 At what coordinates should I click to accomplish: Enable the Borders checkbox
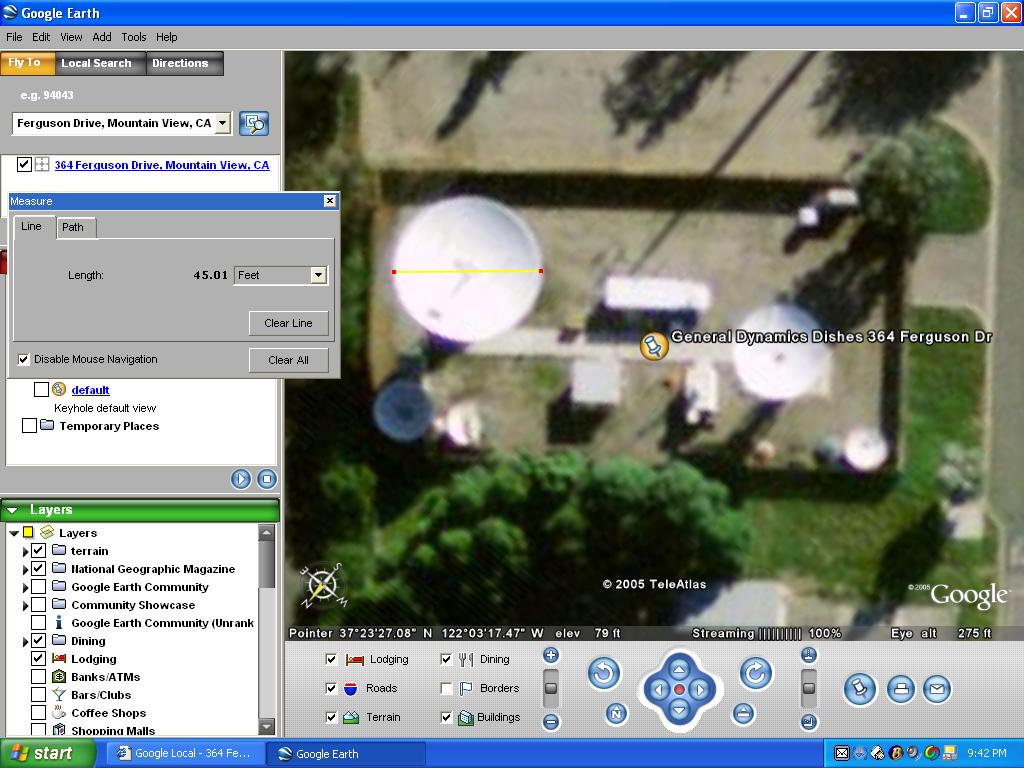[447, 688]
